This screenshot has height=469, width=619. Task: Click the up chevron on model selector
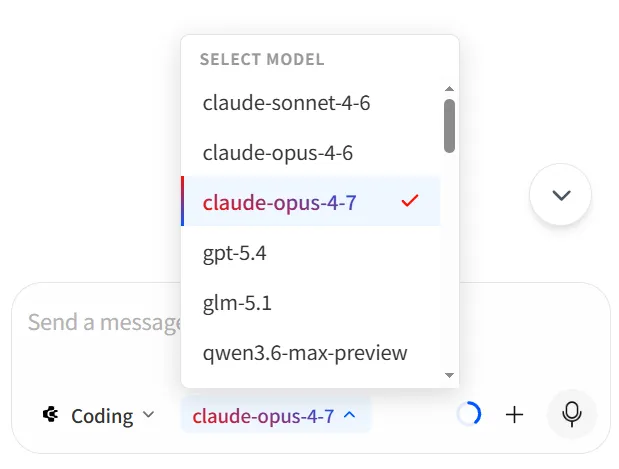point(349,415)
